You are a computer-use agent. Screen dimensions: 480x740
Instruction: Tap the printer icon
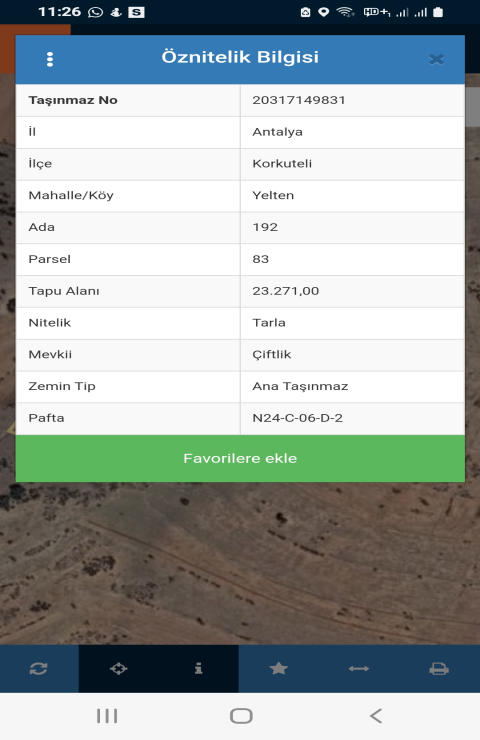click(439, 668)
